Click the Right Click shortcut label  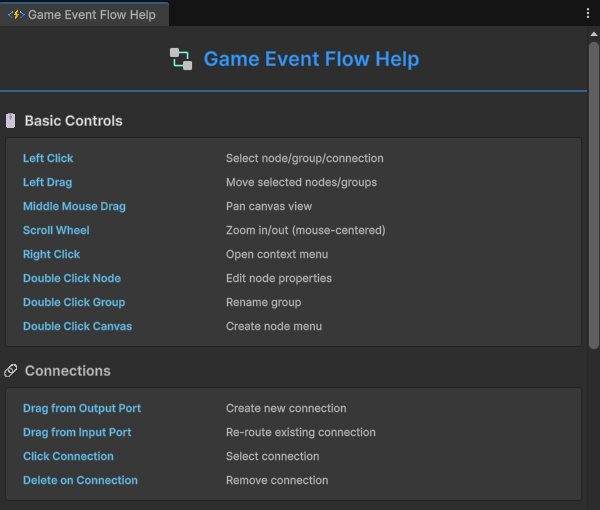pos(51,254)
